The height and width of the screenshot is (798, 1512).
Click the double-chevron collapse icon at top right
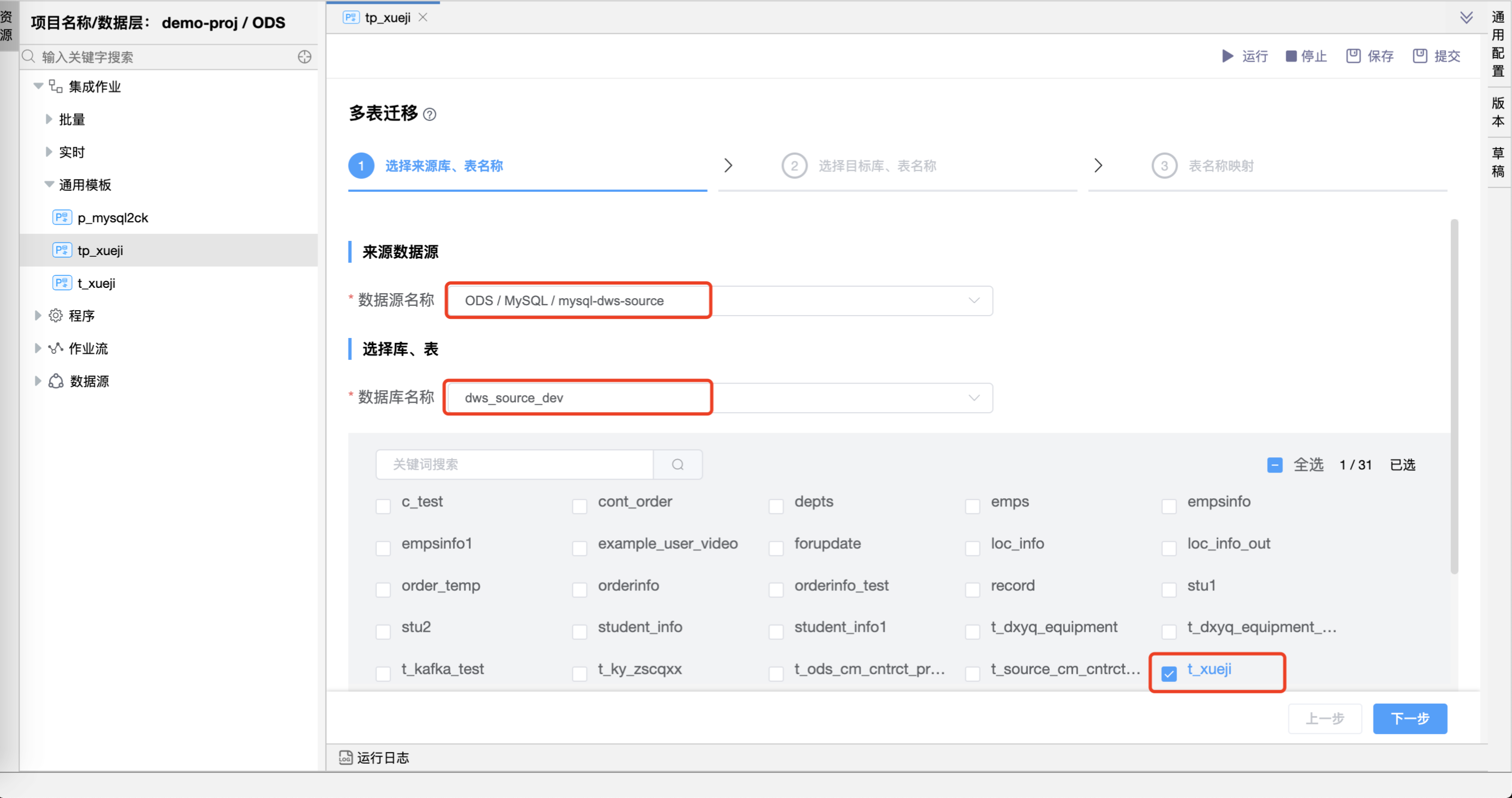(x=1466, y=17)
